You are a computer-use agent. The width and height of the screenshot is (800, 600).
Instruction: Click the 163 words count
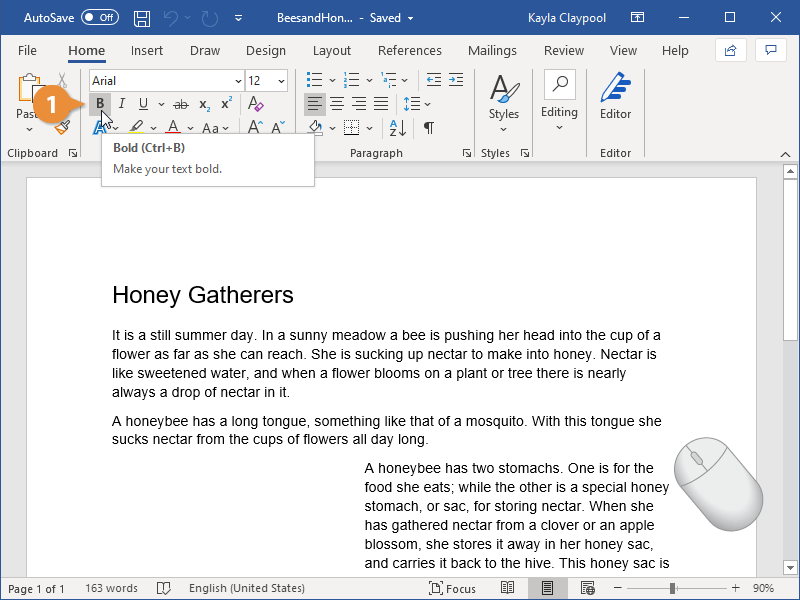click(x=112, y=589)
